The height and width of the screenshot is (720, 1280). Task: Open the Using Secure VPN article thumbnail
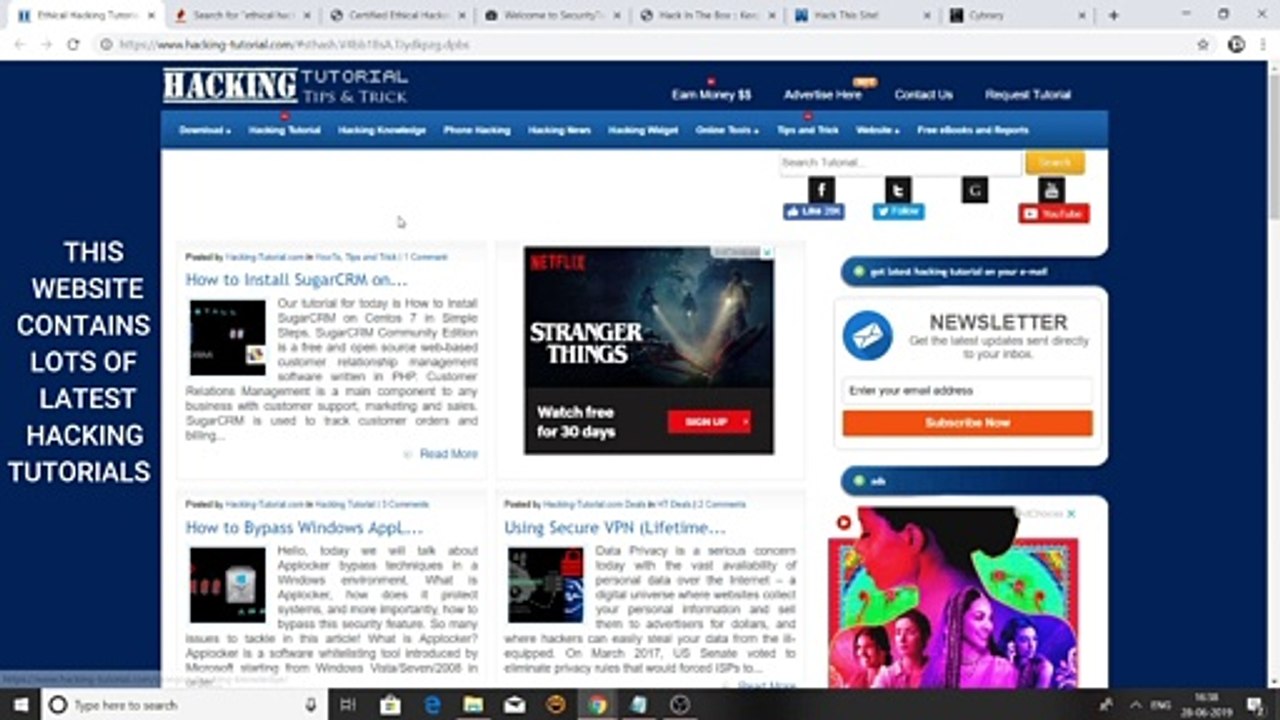click(545, 585)
